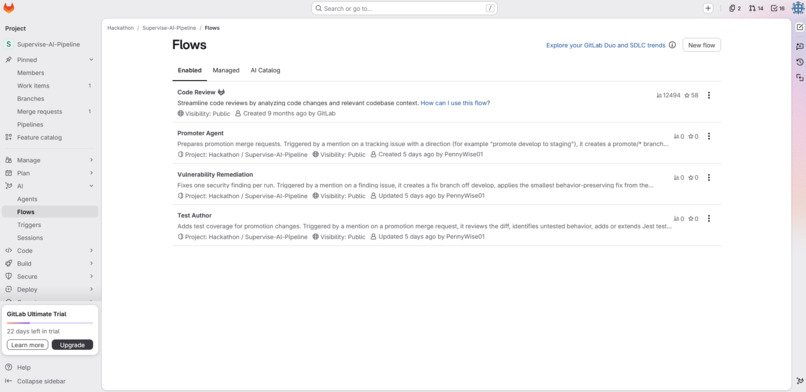Open the Test Author flow title
This screenshot has width=806, height=392.
194,215
